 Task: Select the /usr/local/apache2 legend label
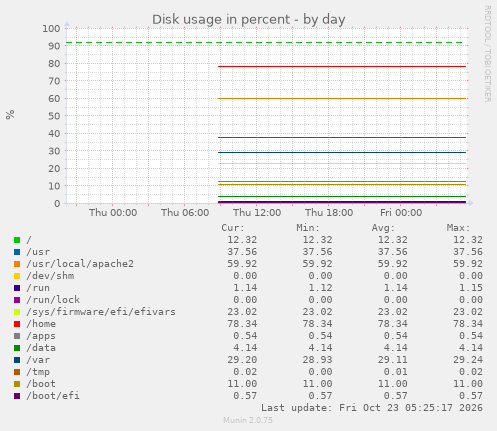pos(80,264)
